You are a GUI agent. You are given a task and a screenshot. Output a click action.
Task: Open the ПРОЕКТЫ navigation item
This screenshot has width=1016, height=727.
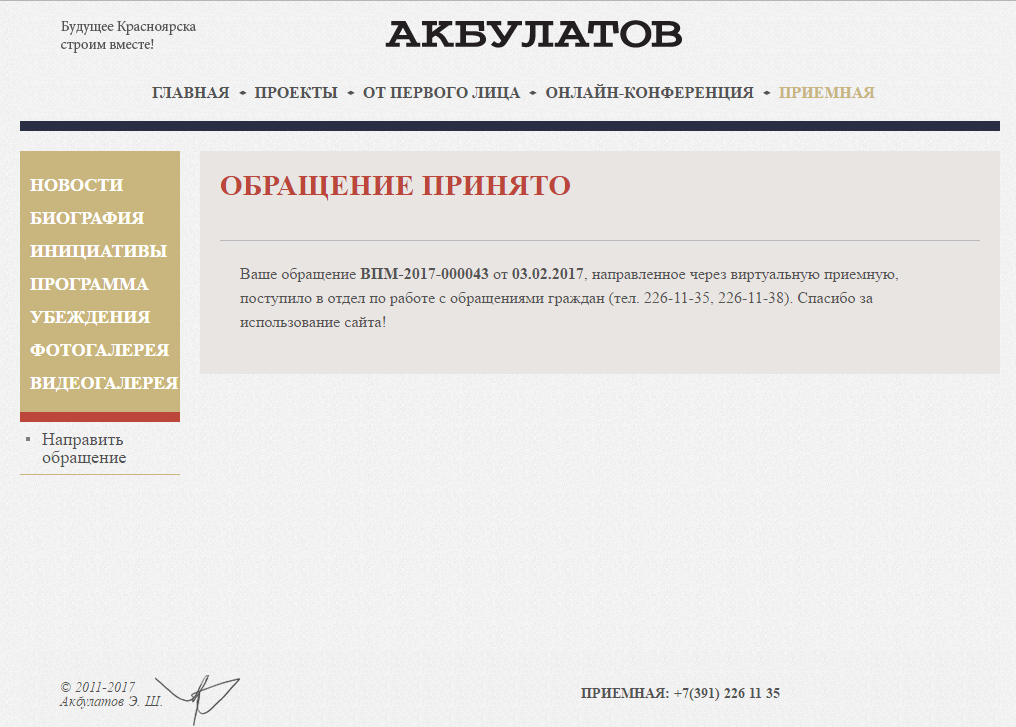click(296, 93)
